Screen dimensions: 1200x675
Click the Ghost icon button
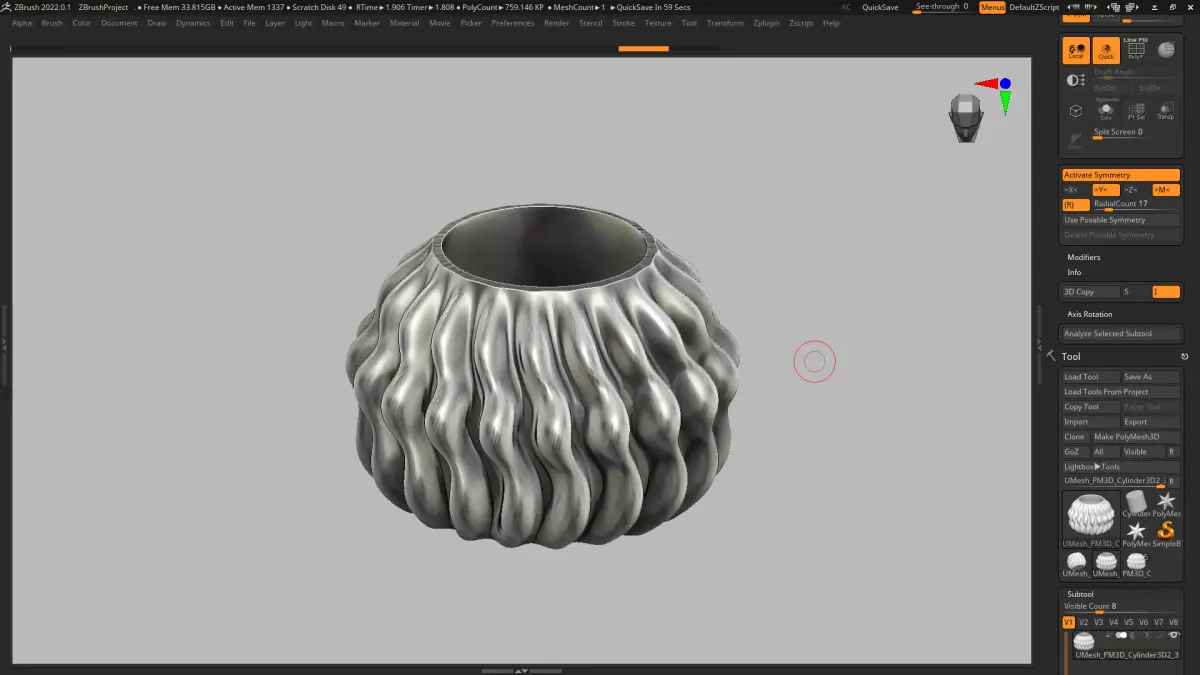[1076, 140]
